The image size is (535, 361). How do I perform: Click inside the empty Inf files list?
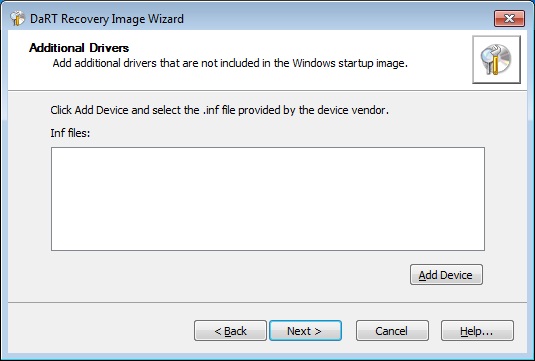268,199
